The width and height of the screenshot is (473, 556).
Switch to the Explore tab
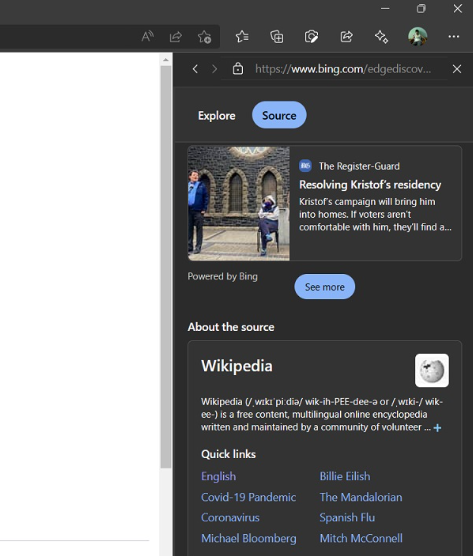pos(217,115)
